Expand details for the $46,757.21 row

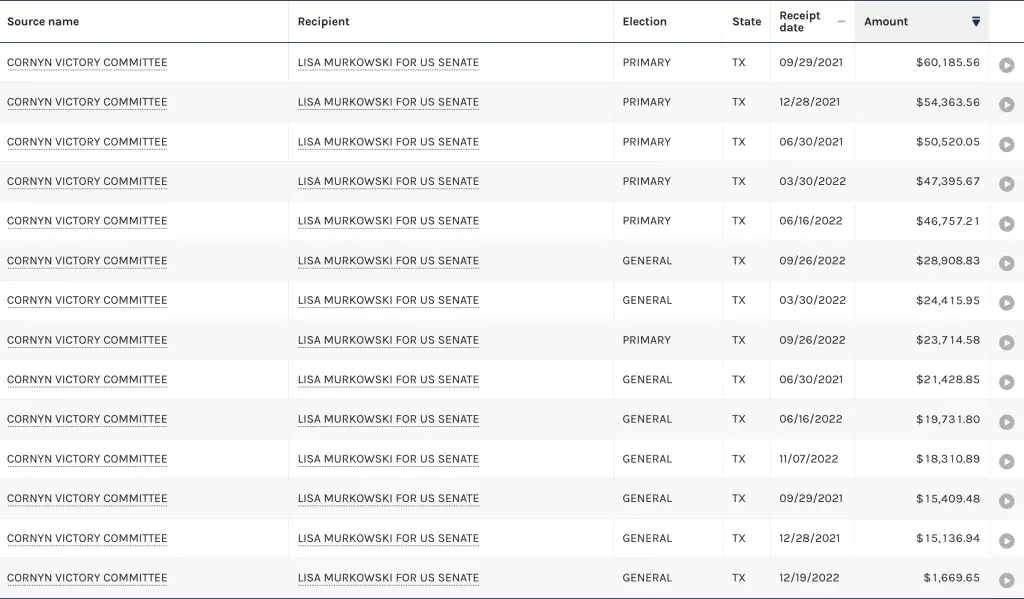tap(1006, 223)
